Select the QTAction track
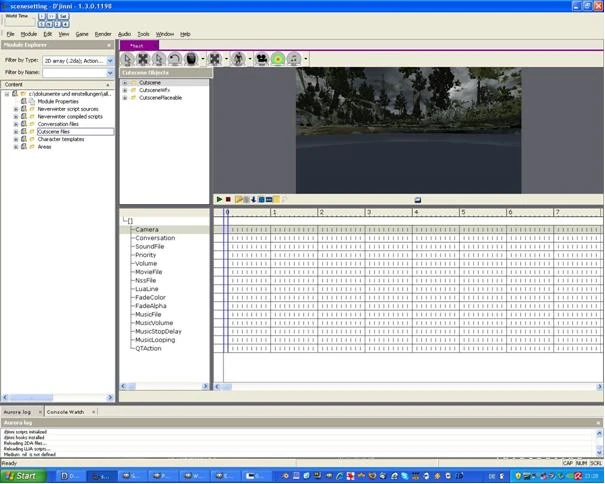 click(148, 349)
